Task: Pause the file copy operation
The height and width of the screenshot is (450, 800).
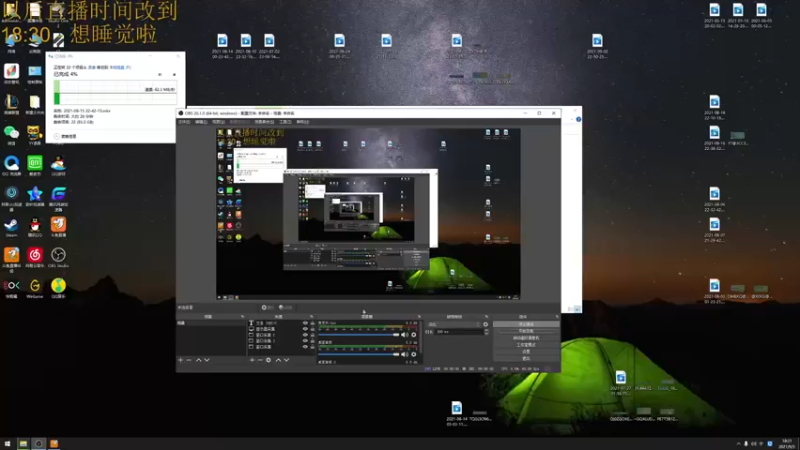Action: (160, 74)
